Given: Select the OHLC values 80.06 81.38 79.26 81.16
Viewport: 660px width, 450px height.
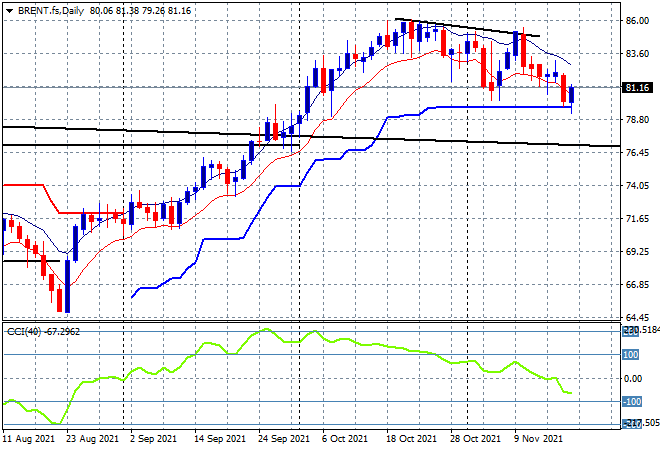Looking at the screenshot, I should coord(140,11).
